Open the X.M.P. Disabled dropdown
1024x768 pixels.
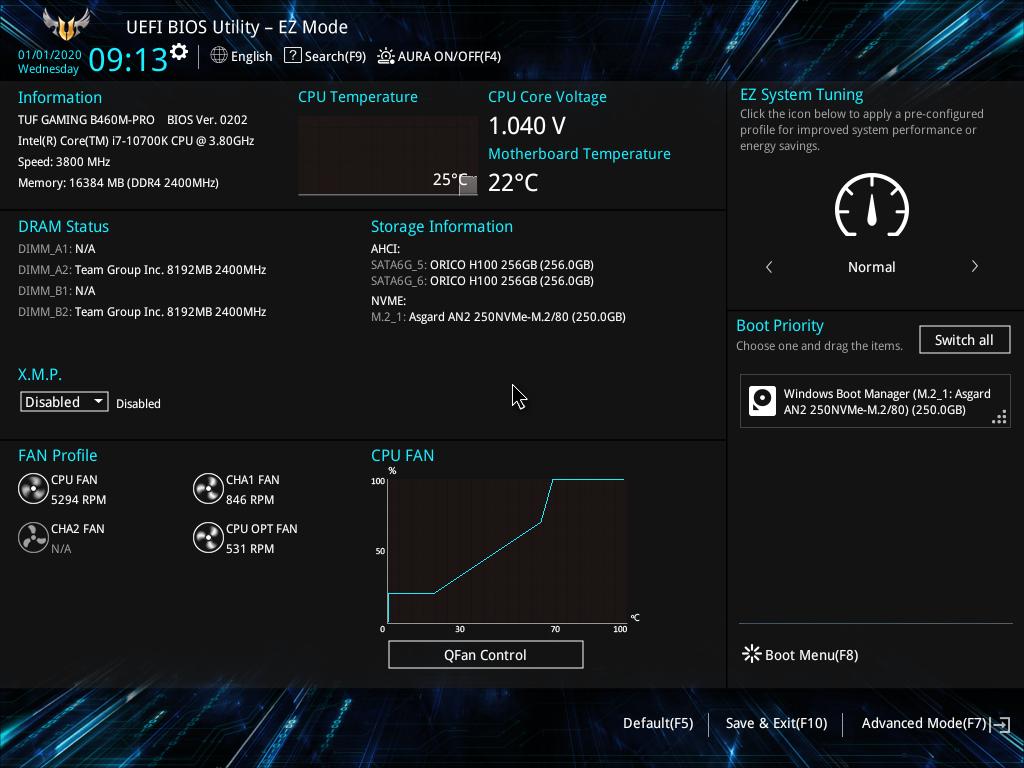point(64,402)
